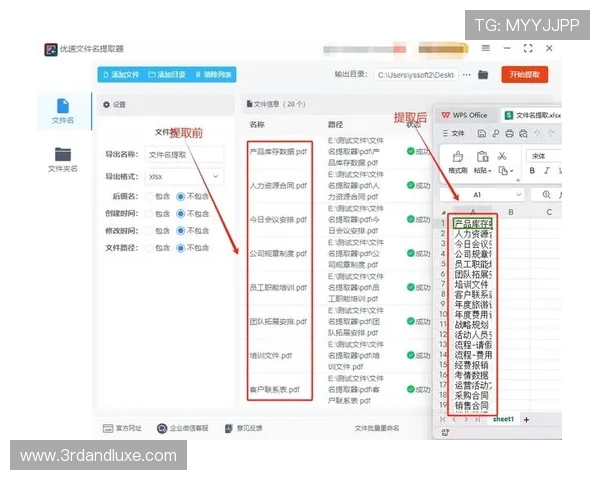Click the WPS undo icon

pos(537,134)
